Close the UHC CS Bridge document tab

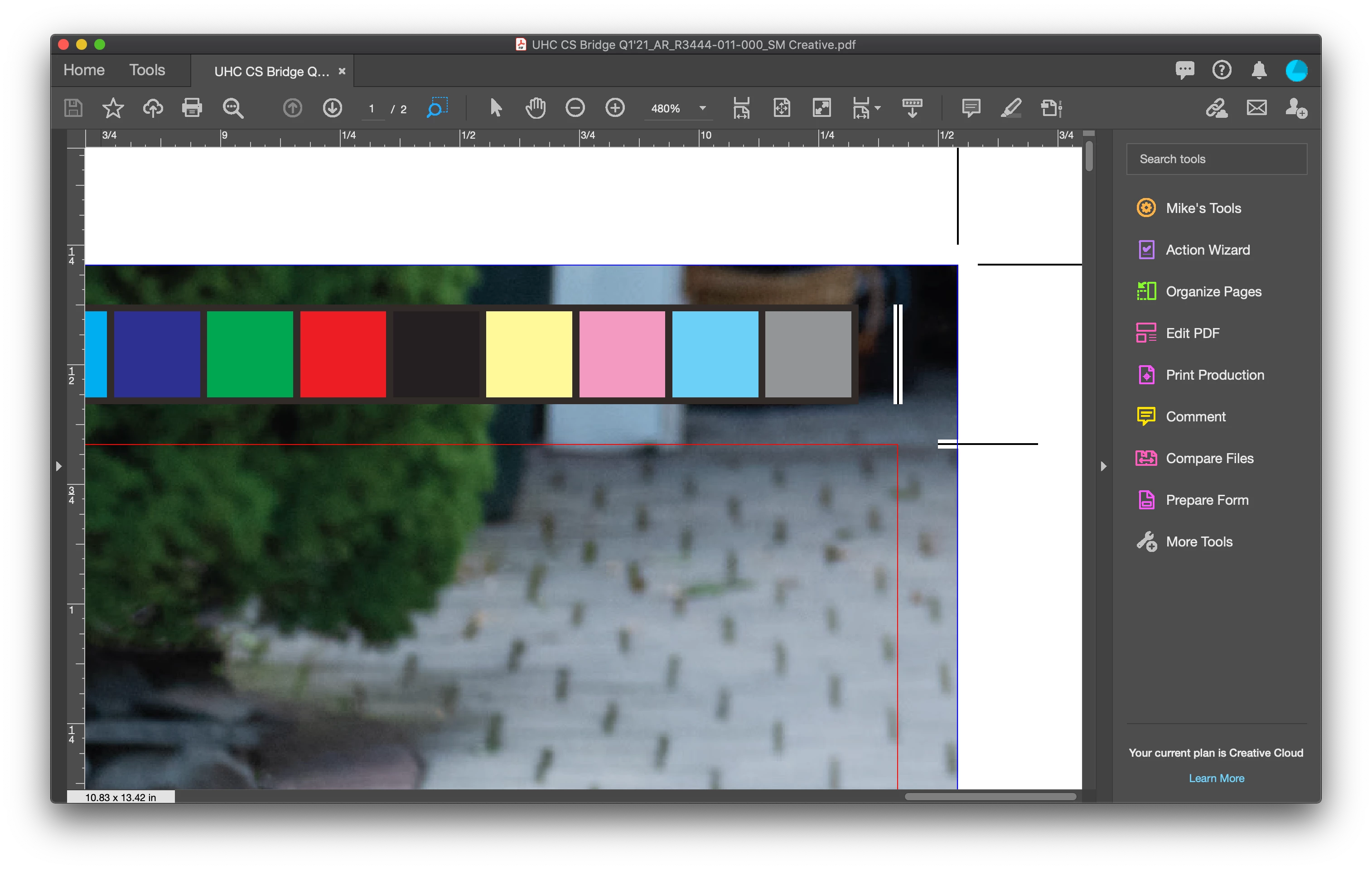tap(342, 71)
